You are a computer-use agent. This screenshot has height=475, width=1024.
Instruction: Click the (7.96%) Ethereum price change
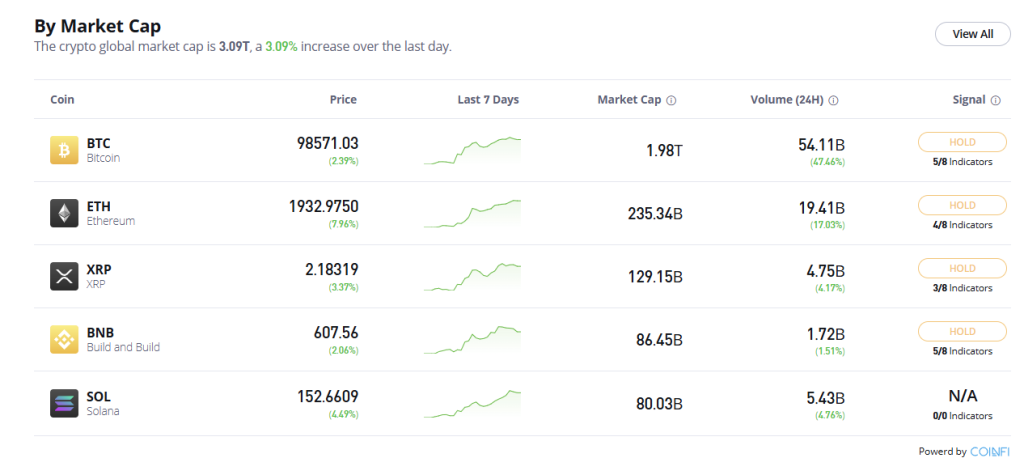click(344, 224)
